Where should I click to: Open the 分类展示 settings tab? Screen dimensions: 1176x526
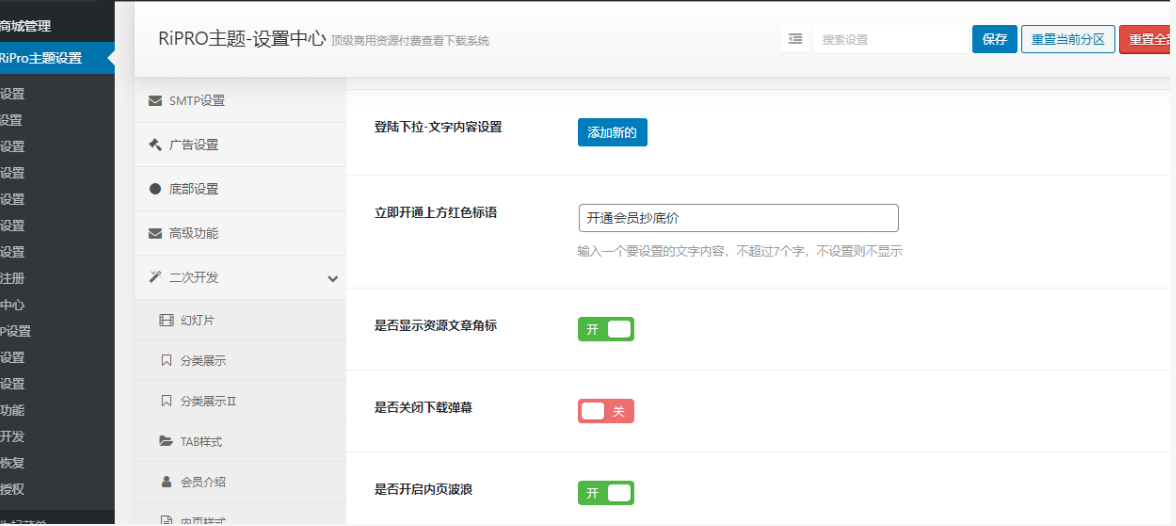[203, 360]
